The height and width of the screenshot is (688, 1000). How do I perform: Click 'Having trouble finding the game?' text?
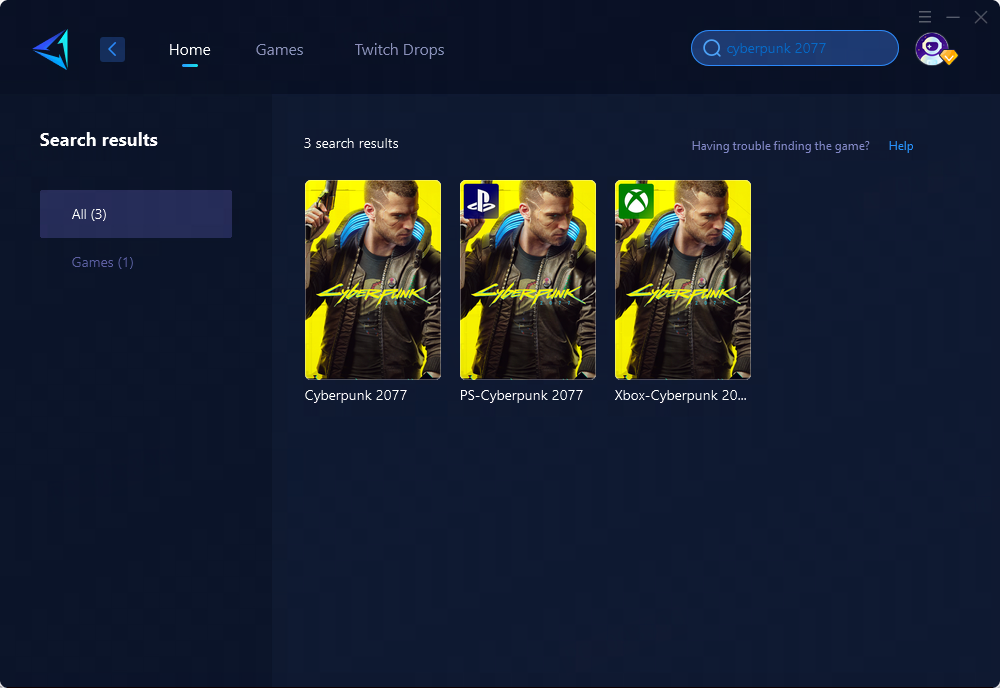[x=780, y=146]
